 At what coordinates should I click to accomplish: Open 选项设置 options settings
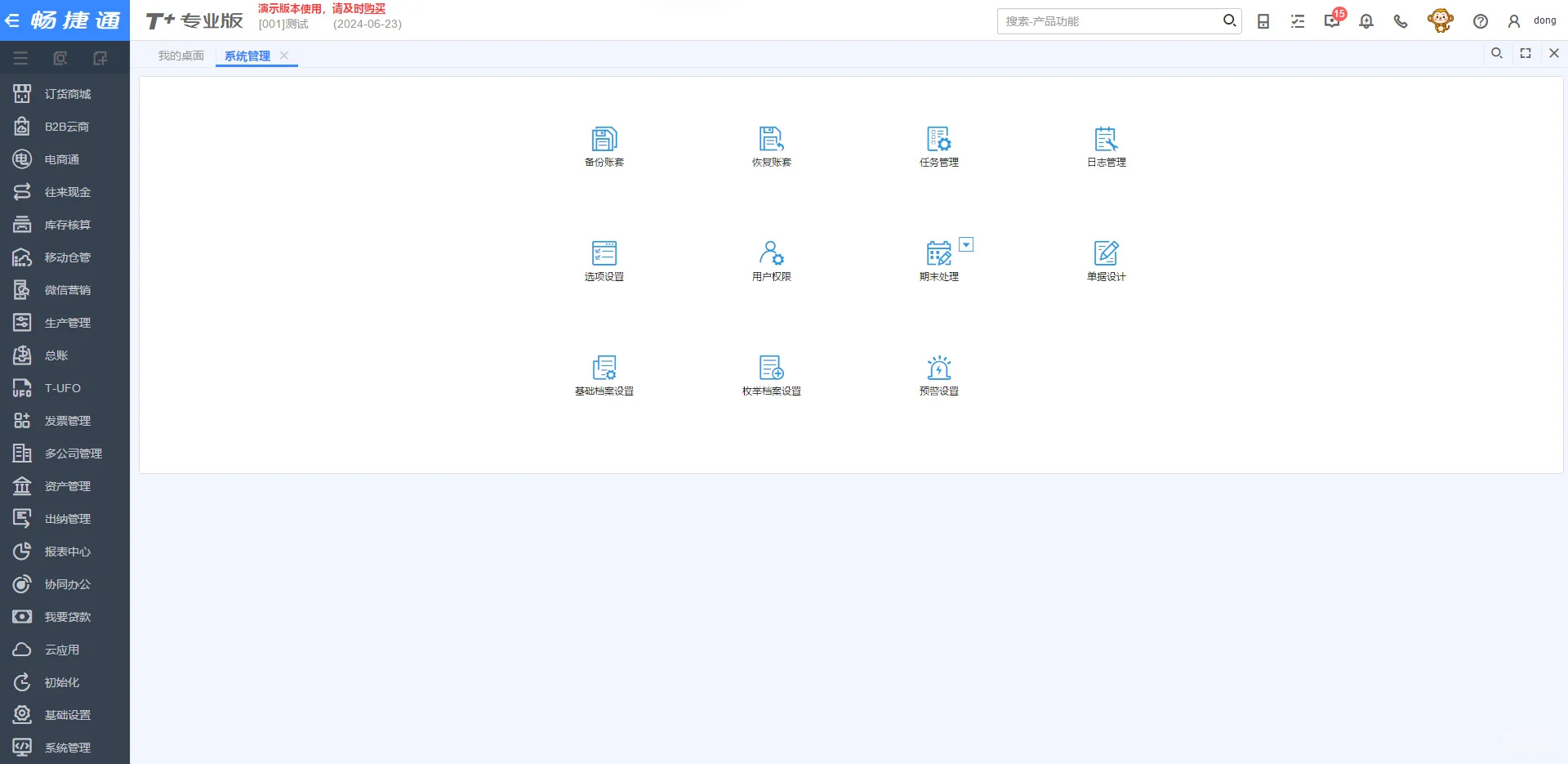(x=604, y=261)
